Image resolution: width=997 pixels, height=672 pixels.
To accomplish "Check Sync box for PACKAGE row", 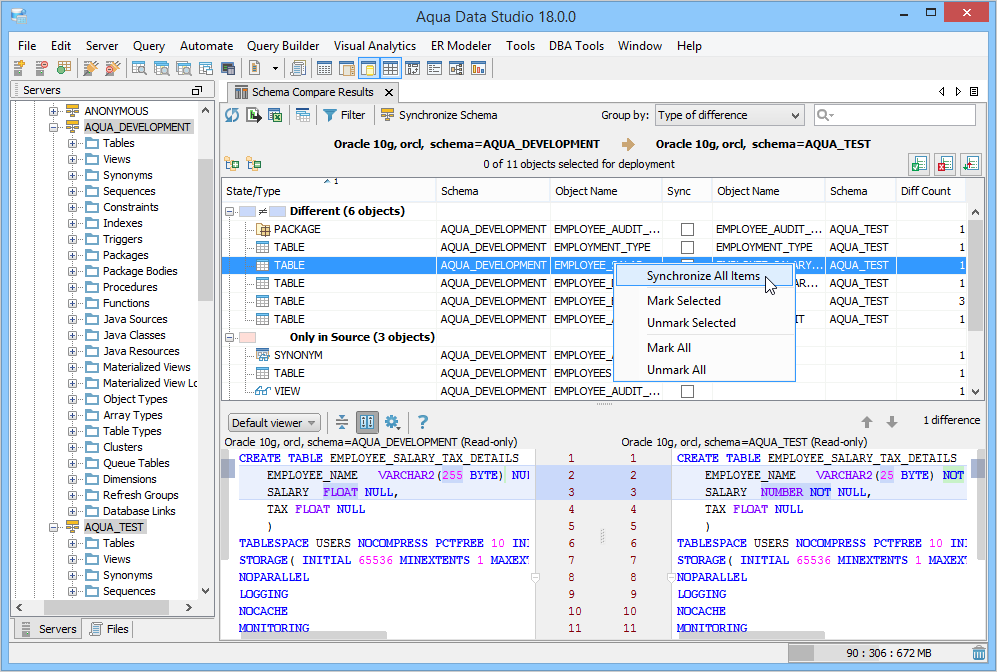I will click(687, 229).
